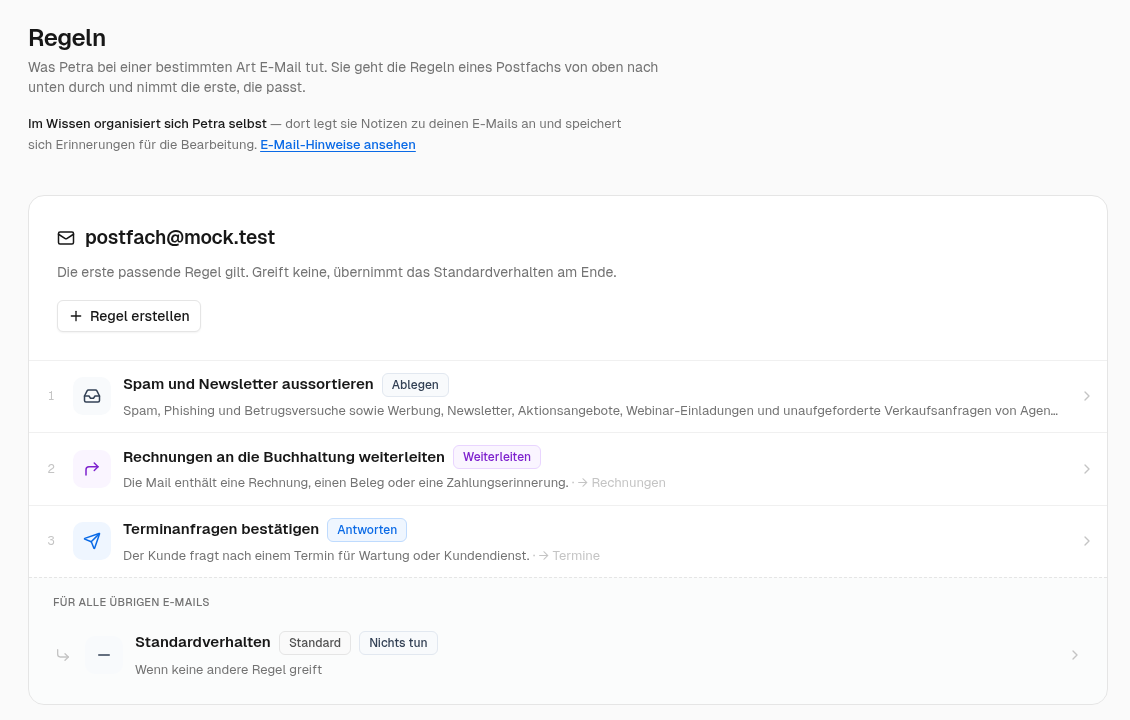Click the corner arrow icon before Standardverhalten
Screen dimensions: 1130x720
point(63,655)
